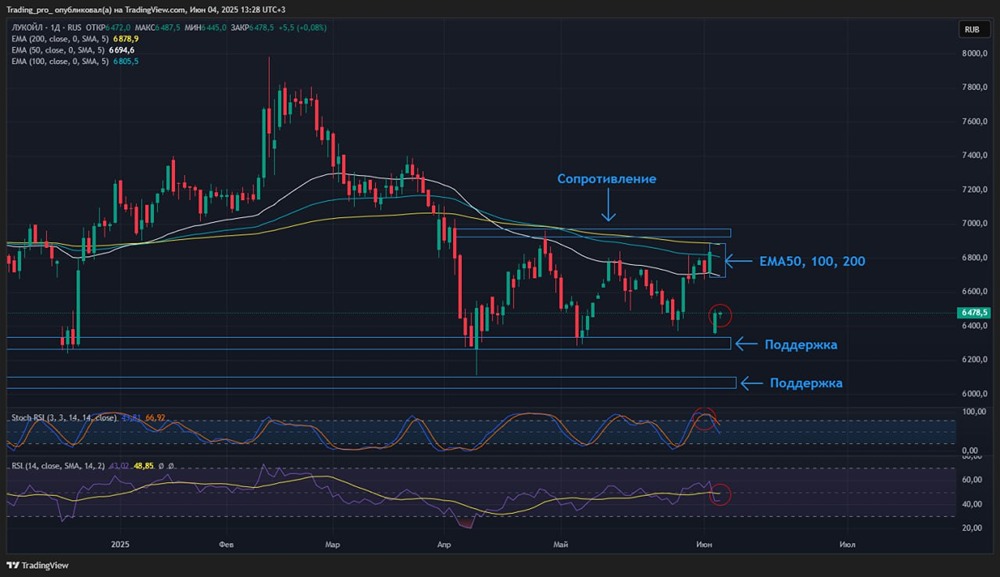Click the TradingView logo at bottom left
The image size is (1000, 577).
click(x=37, y=566)
